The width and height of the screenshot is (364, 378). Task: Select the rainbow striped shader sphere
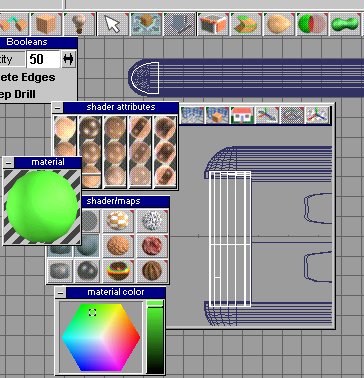(118, 270)
